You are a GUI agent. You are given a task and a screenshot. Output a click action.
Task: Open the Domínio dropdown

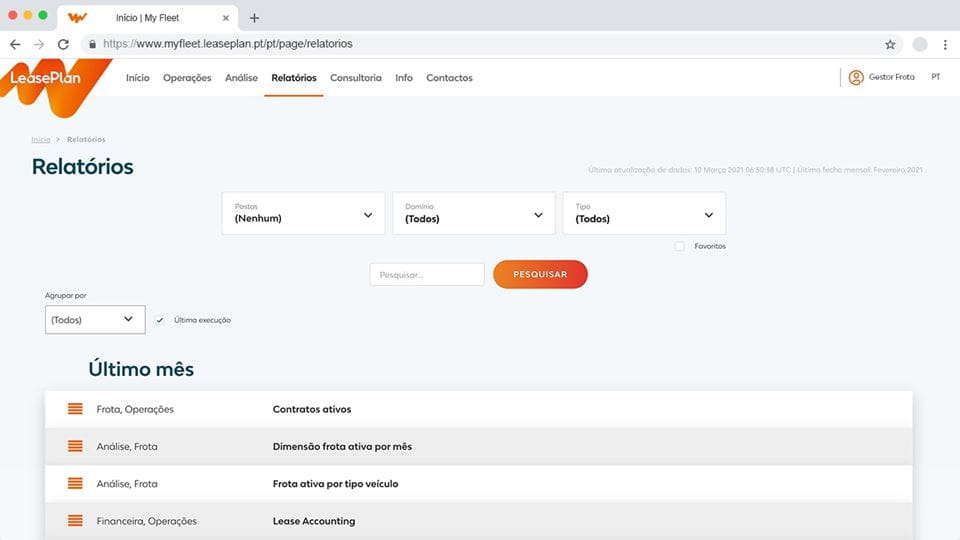tap(473, 214)
